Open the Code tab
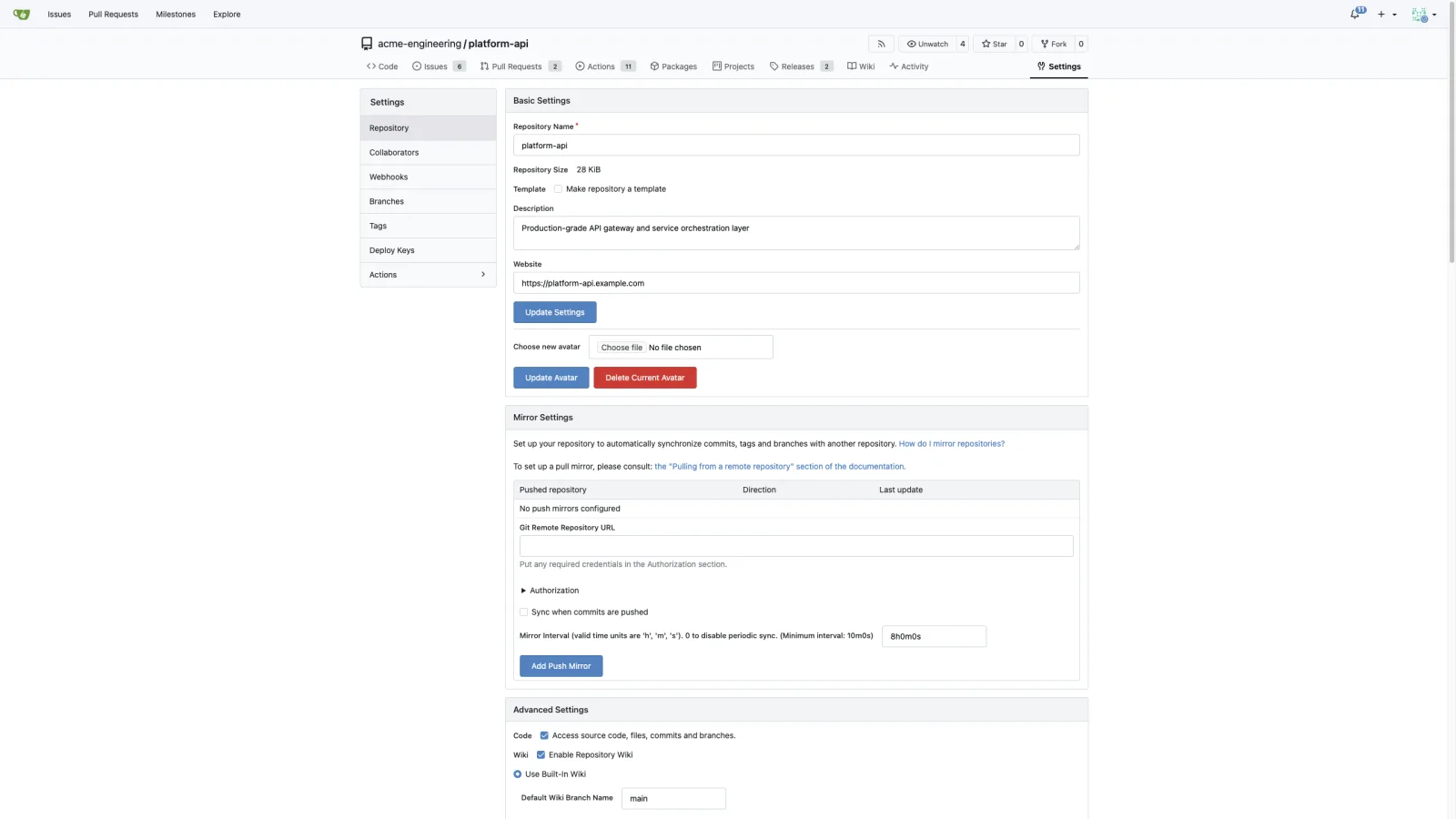Image resolution: width=1456 pixels, height=819 pixels. coord(382,66)
